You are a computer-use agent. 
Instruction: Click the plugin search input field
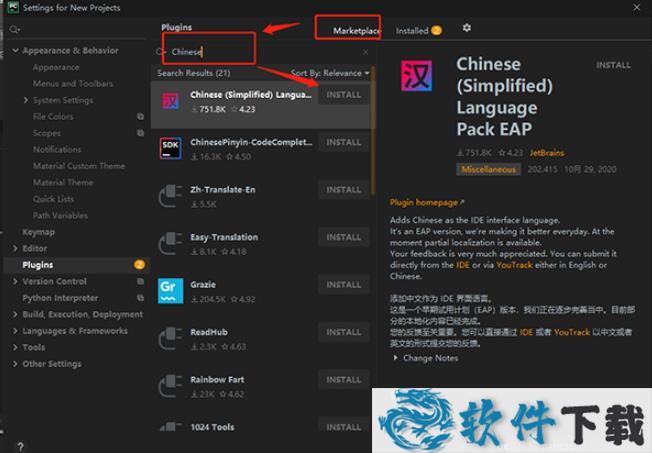click(x=260, y=51)
